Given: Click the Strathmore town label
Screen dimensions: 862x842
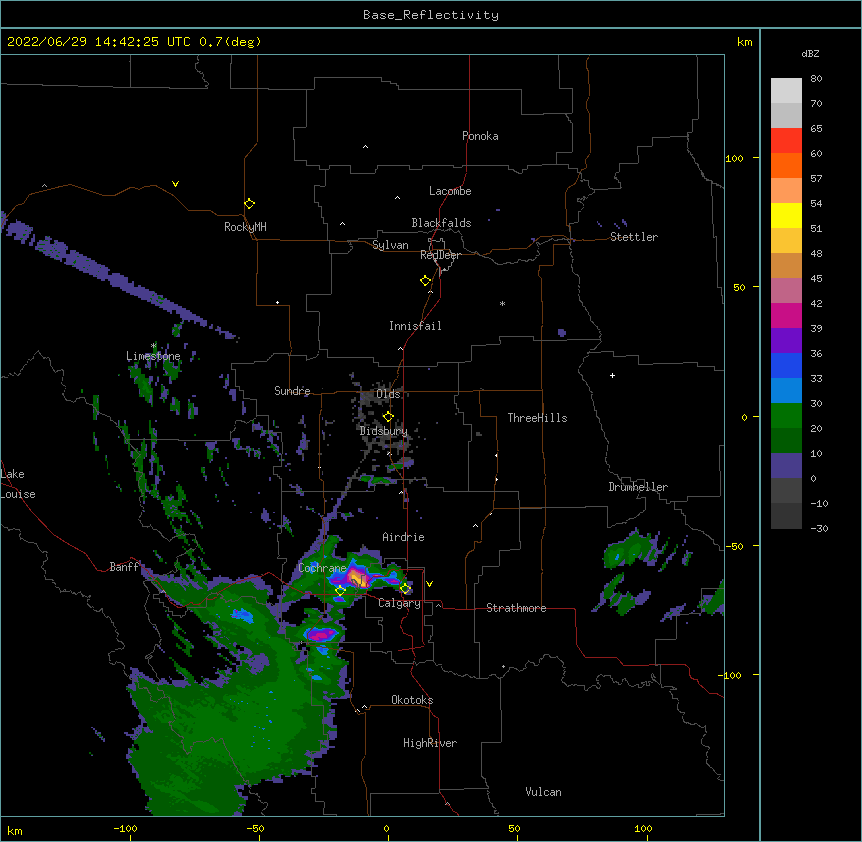Looking at the screenshot, I should click(516, 608).
